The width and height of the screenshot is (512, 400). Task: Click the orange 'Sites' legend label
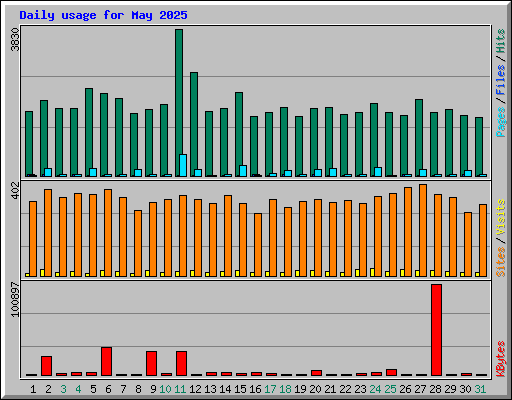coord(500,262)
